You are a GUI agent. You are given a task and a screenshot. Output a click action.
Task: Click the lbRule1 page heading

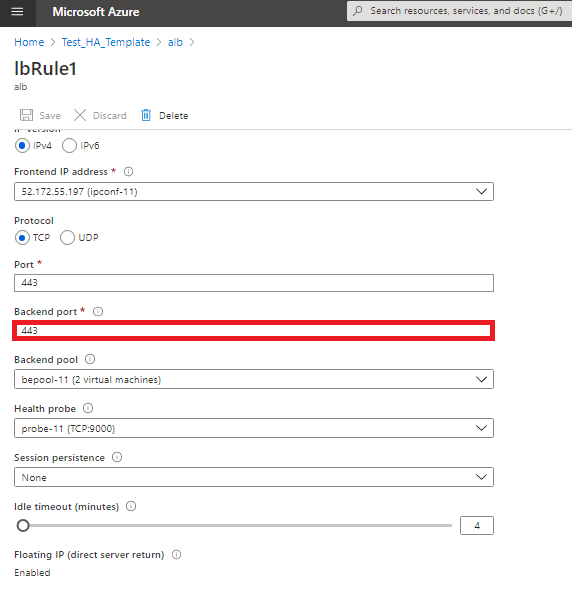[x=46, y=69]
